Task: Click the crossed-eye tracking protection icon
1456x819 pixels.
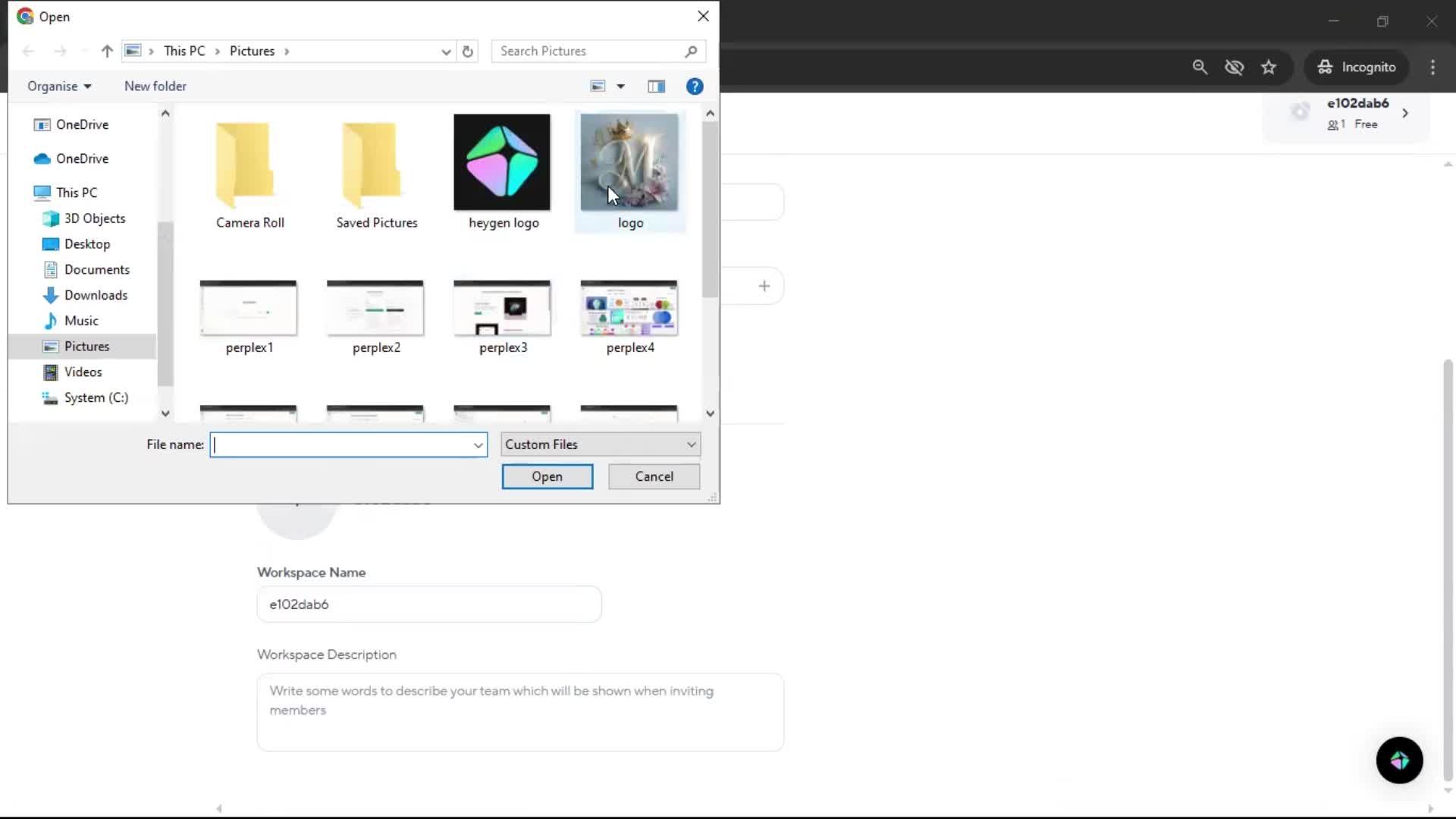Action: (x=1234, y=67)
